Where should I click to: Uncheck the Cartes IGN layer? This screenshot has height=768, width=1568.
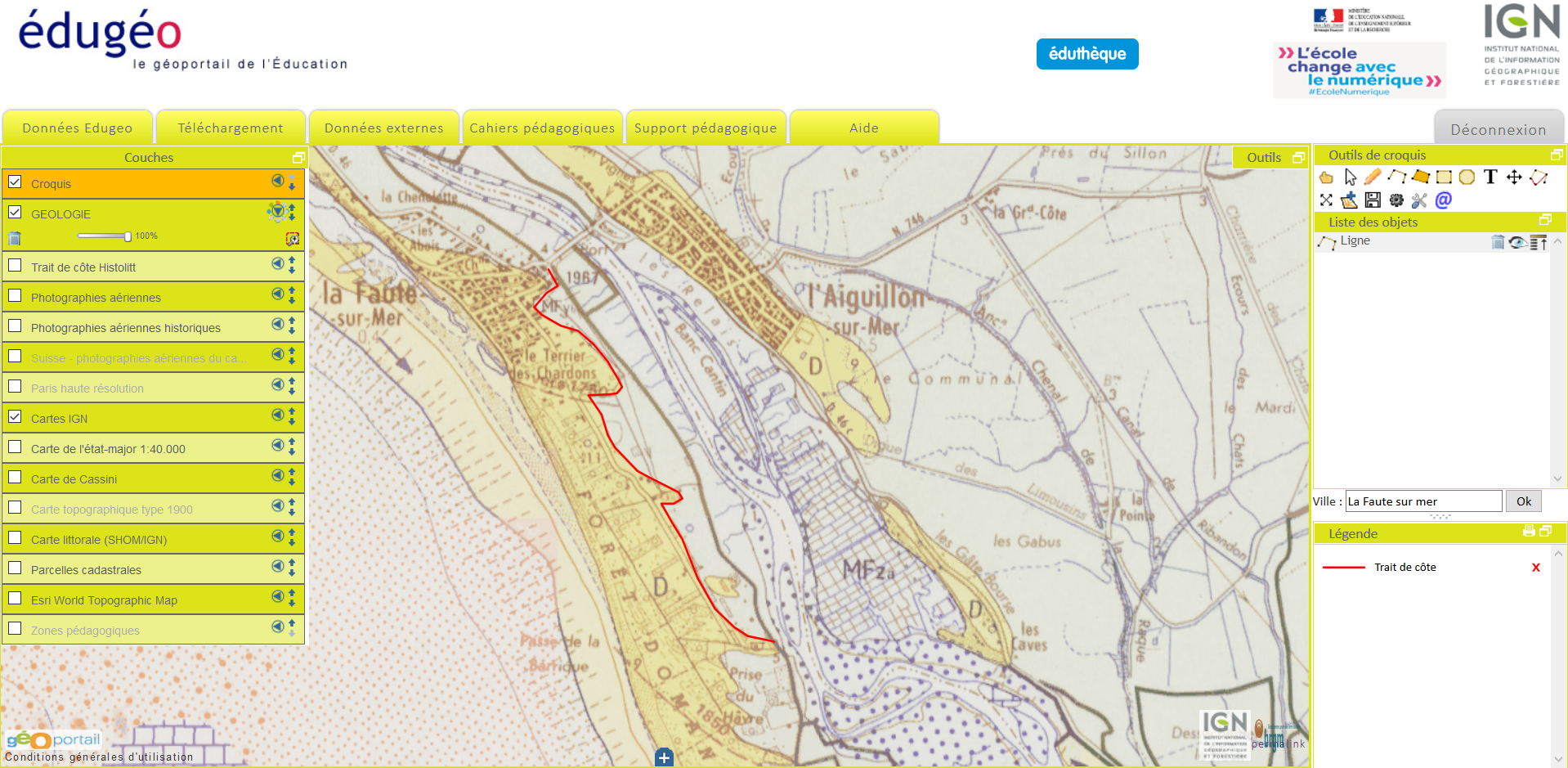(x=15, y=417)
